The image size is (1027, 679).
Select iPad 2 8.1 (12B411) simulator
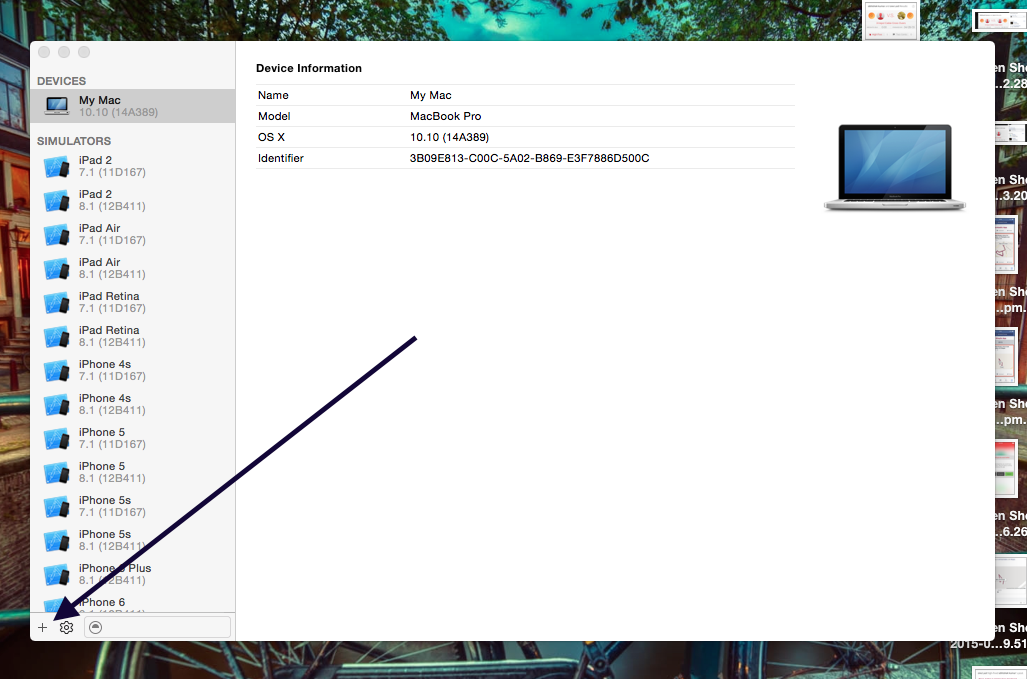[x=133, y=200]
